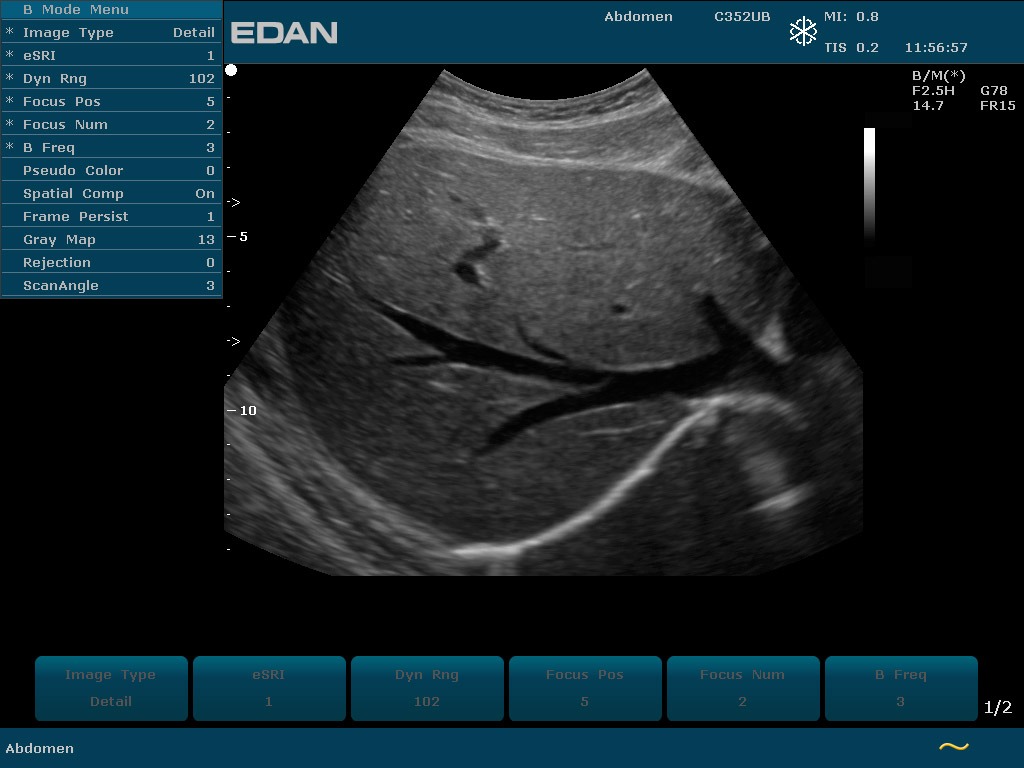
Task: Select the Rejection menu row
Action: coord(112,262)
